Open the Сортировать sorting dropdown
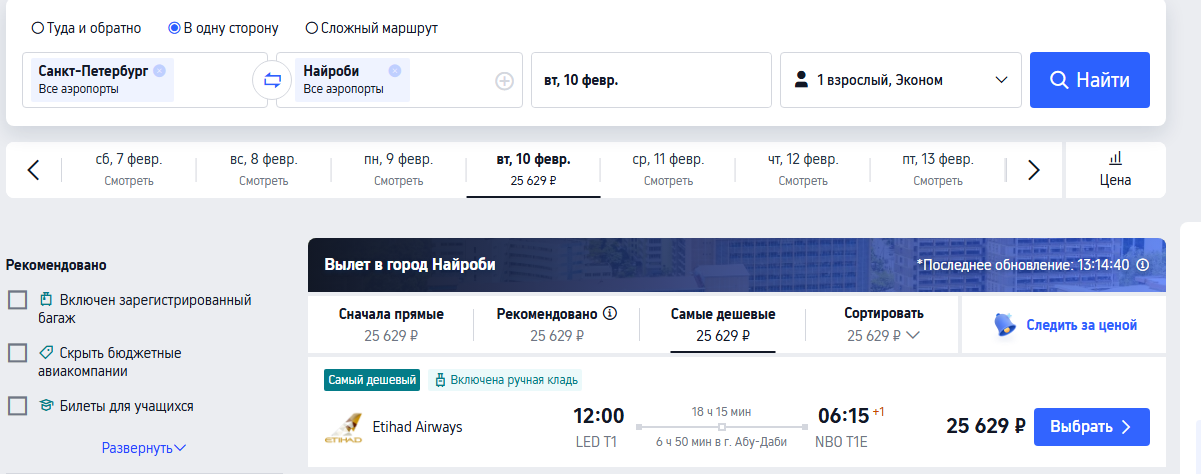 [x=884, y=324]
